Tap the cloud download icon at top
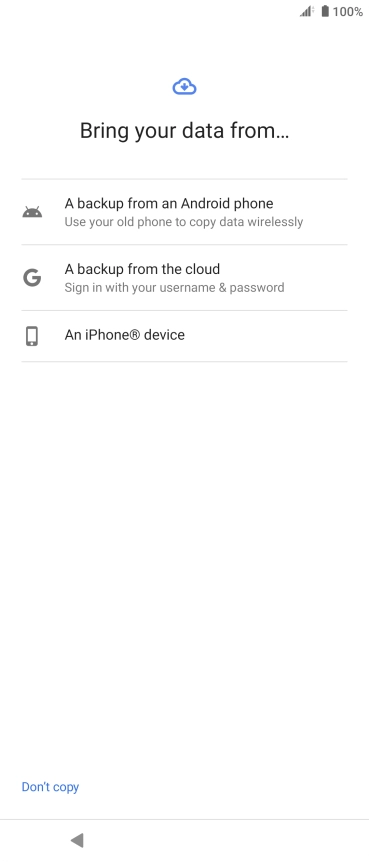This screenshot has height=862, width=369. (184, 87)
